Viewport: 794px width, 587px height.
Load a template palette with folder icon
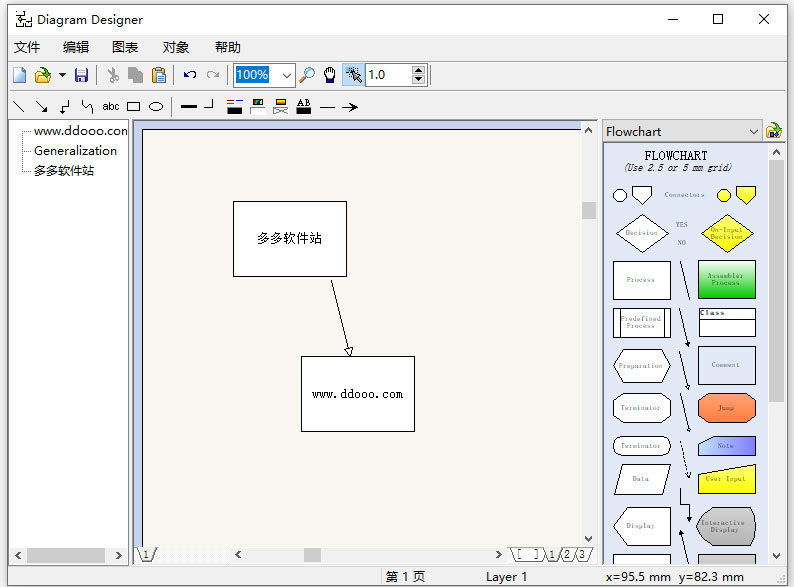click(x=774, y=131)
